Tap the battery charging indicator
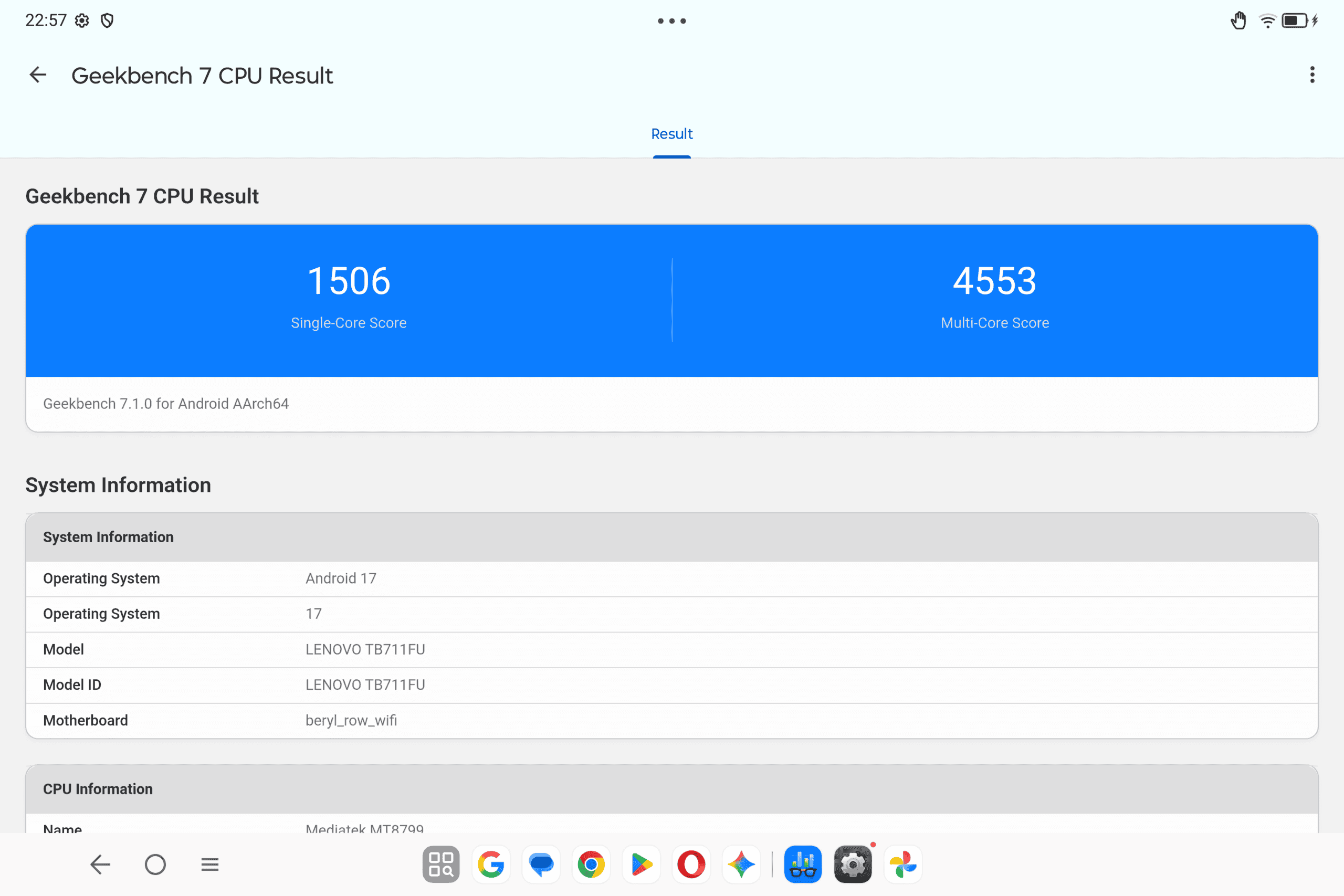The height and width of the screenshot is (896, 1344). coord(1299,21)
